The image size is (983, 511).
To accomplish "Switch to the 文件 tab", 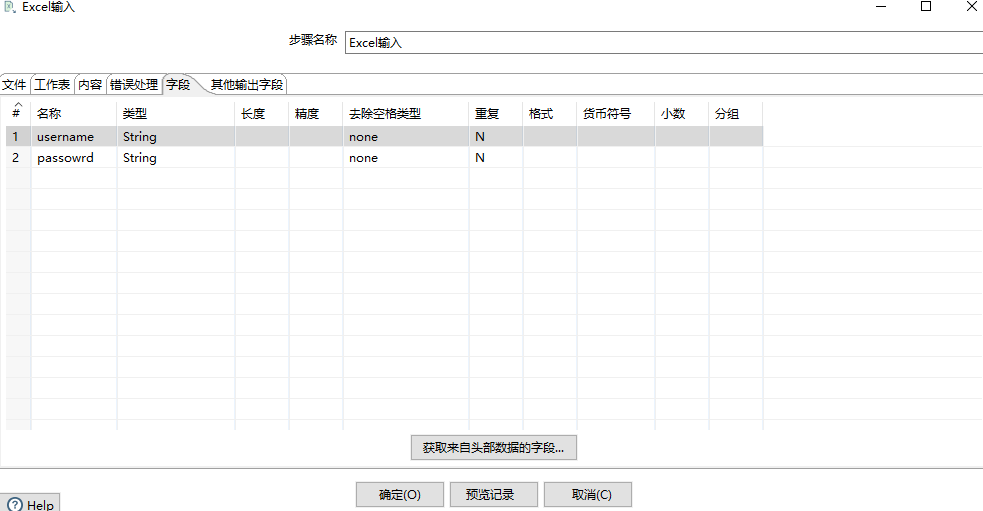I will tap(14, 85).
